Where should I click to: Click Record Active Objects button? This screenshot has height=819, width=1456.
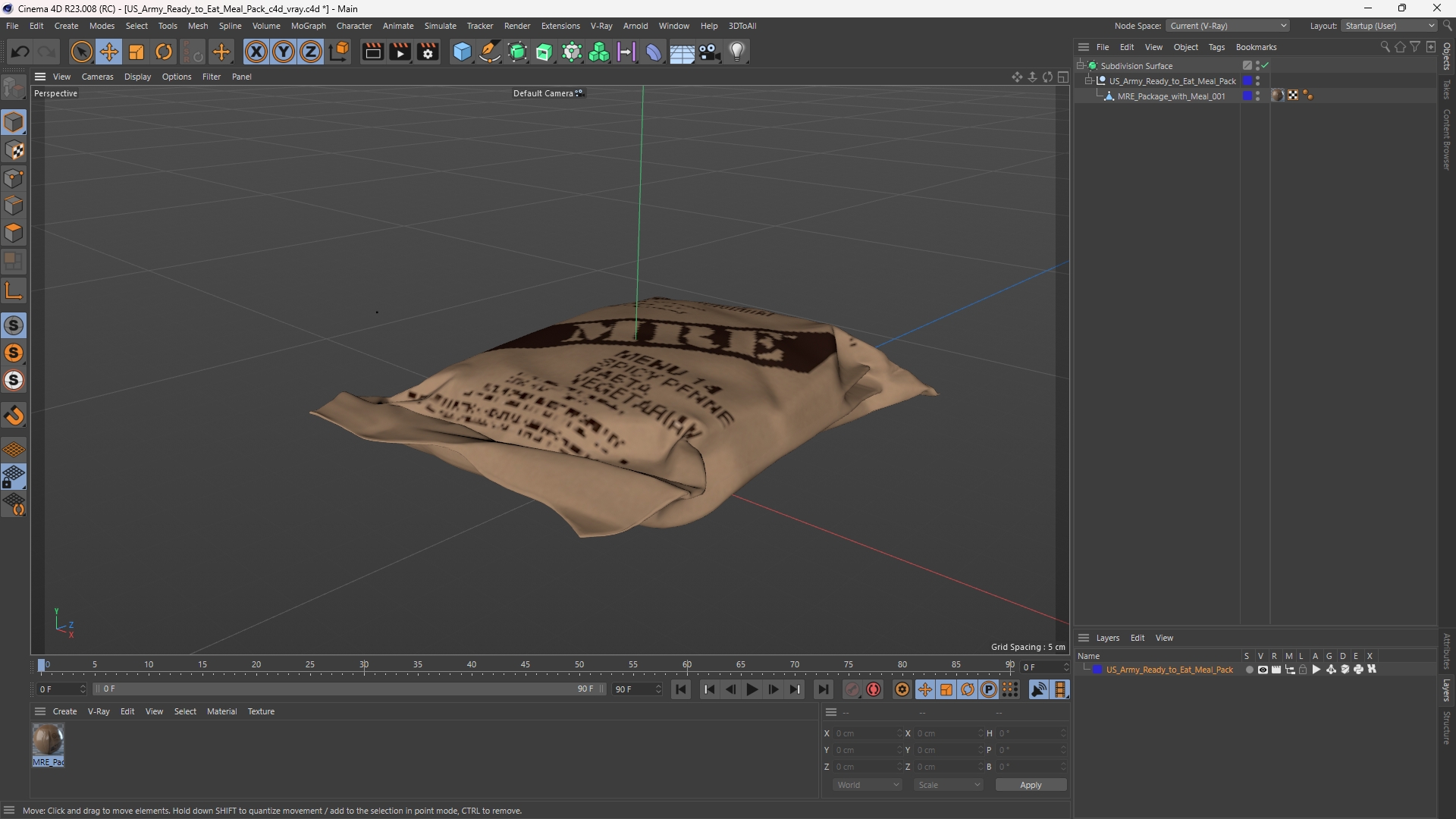point(852,689)
